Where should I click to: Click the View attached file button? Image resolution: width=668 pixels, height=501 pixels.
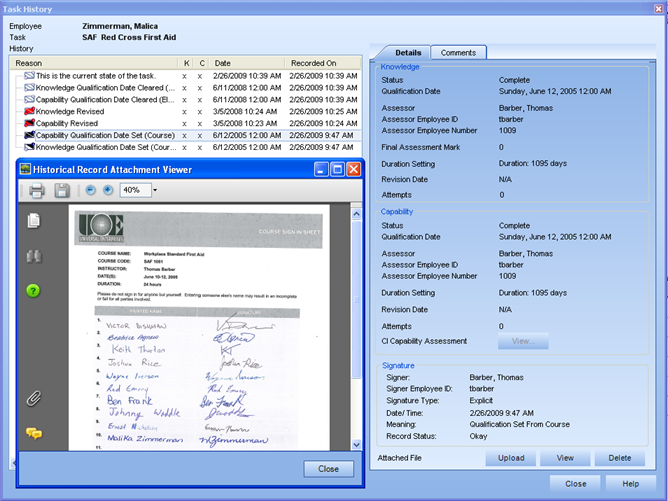(565, 458)
